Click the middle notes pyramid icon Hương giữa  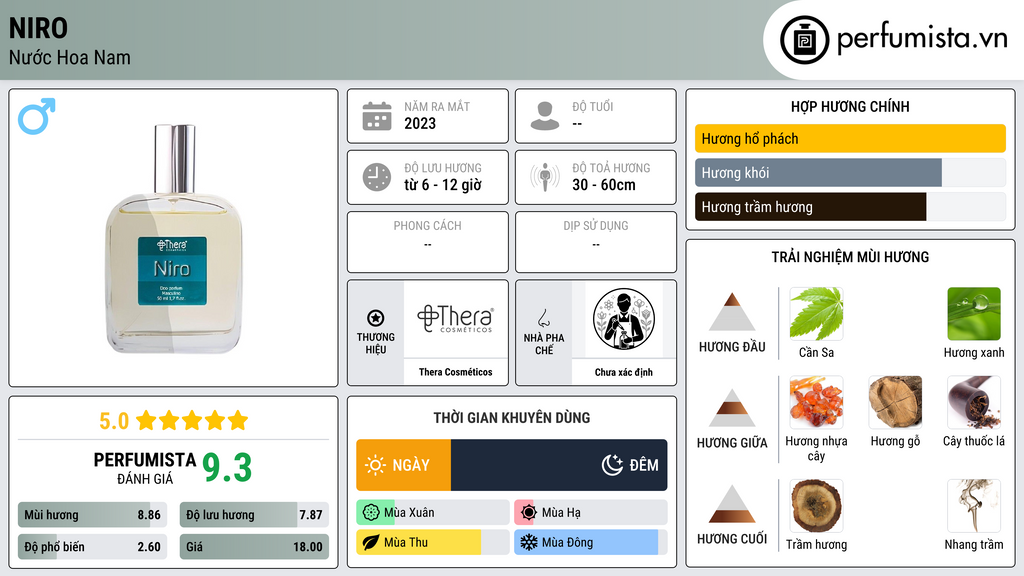732,408
